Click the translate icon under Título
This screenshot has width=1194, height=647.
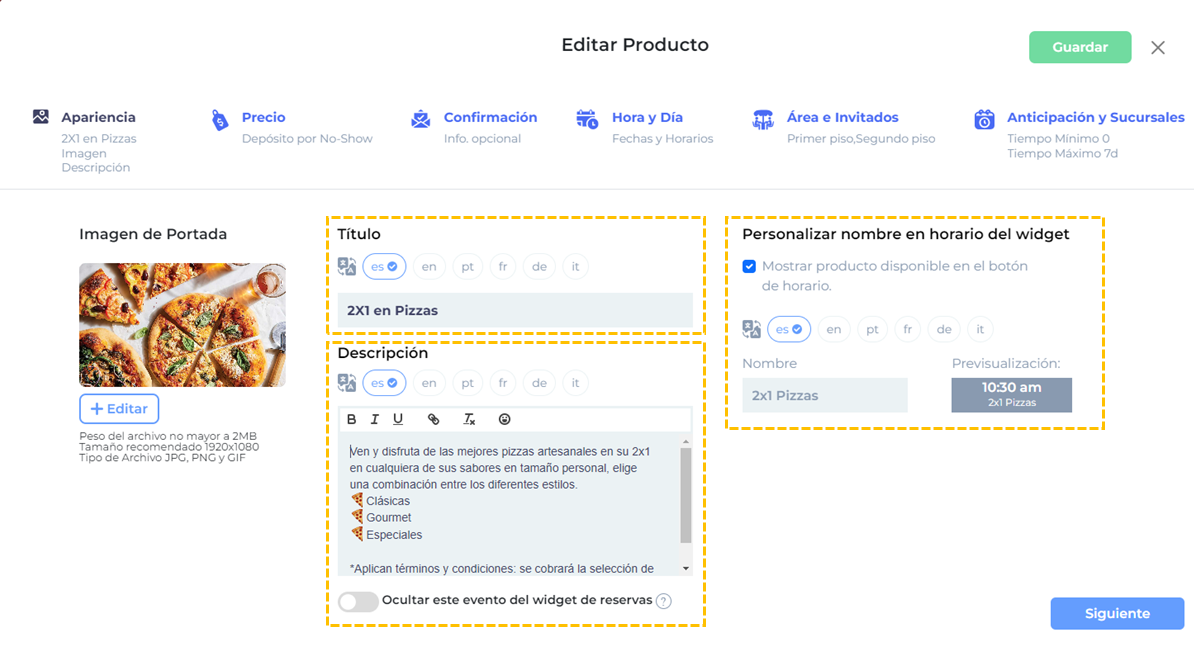tap(347, 266)
